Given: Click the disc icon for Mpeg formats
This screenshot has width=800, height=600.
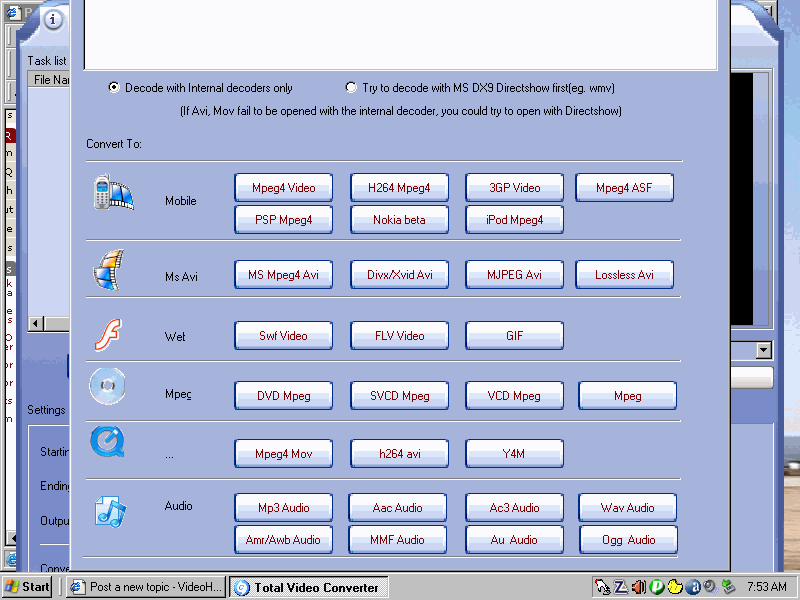Looking at the screenshot, I should pyautogui.click(x=107, y=386).
